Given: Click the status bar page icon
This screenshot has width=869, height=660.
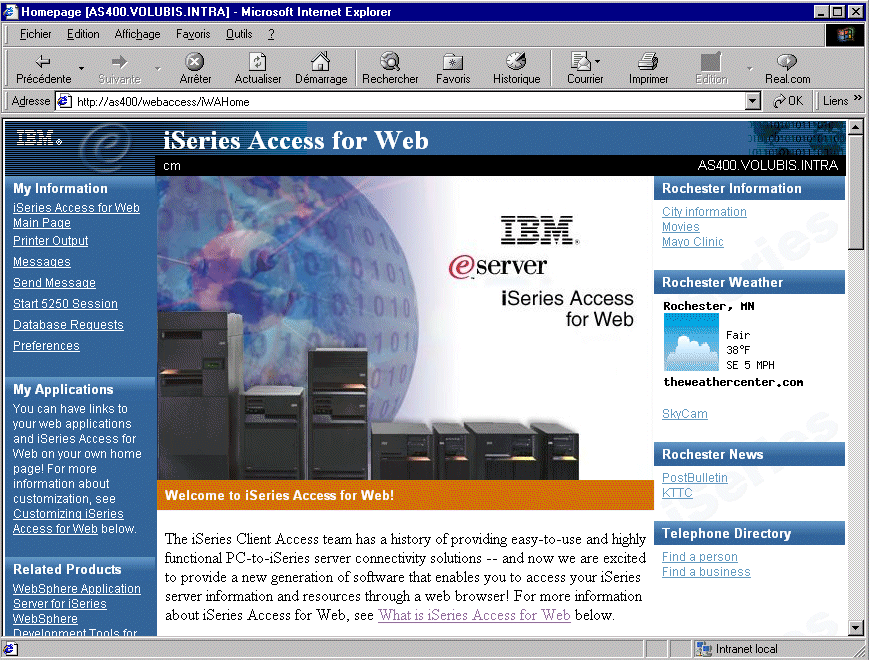Looking at the screenshot, I should pyautogui.click(x=11, y=649).
